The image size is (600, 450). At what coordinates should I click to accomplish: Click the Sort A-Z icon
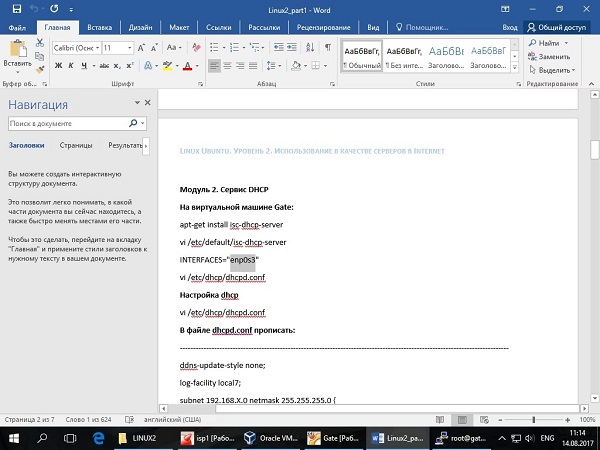coord(308,47)
